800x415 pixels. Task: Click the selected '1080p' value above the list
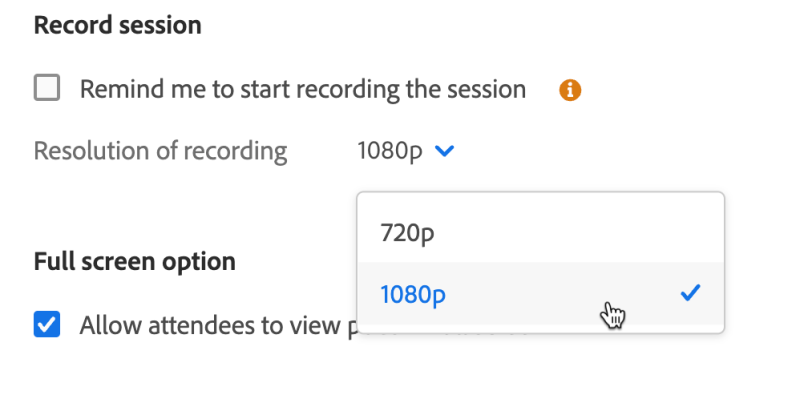tap(390, 151)
